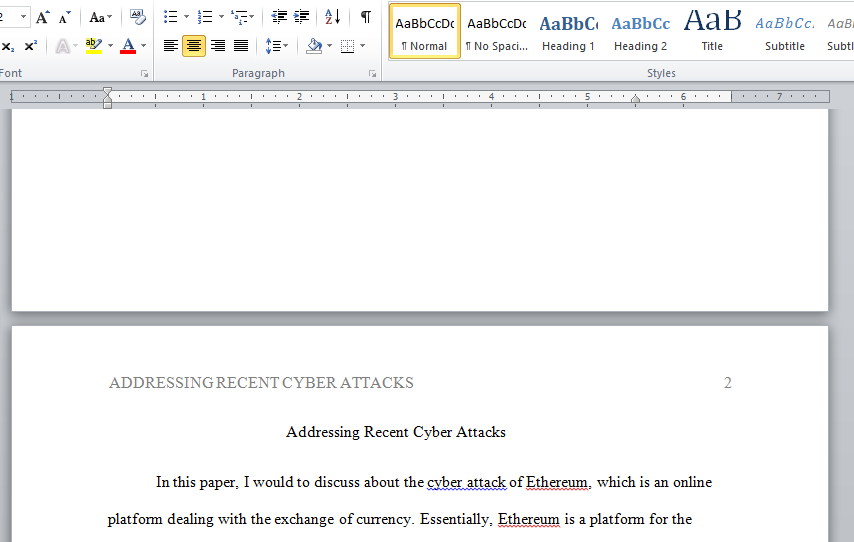Click the Increase Indent icon

(x=301, y=17)
